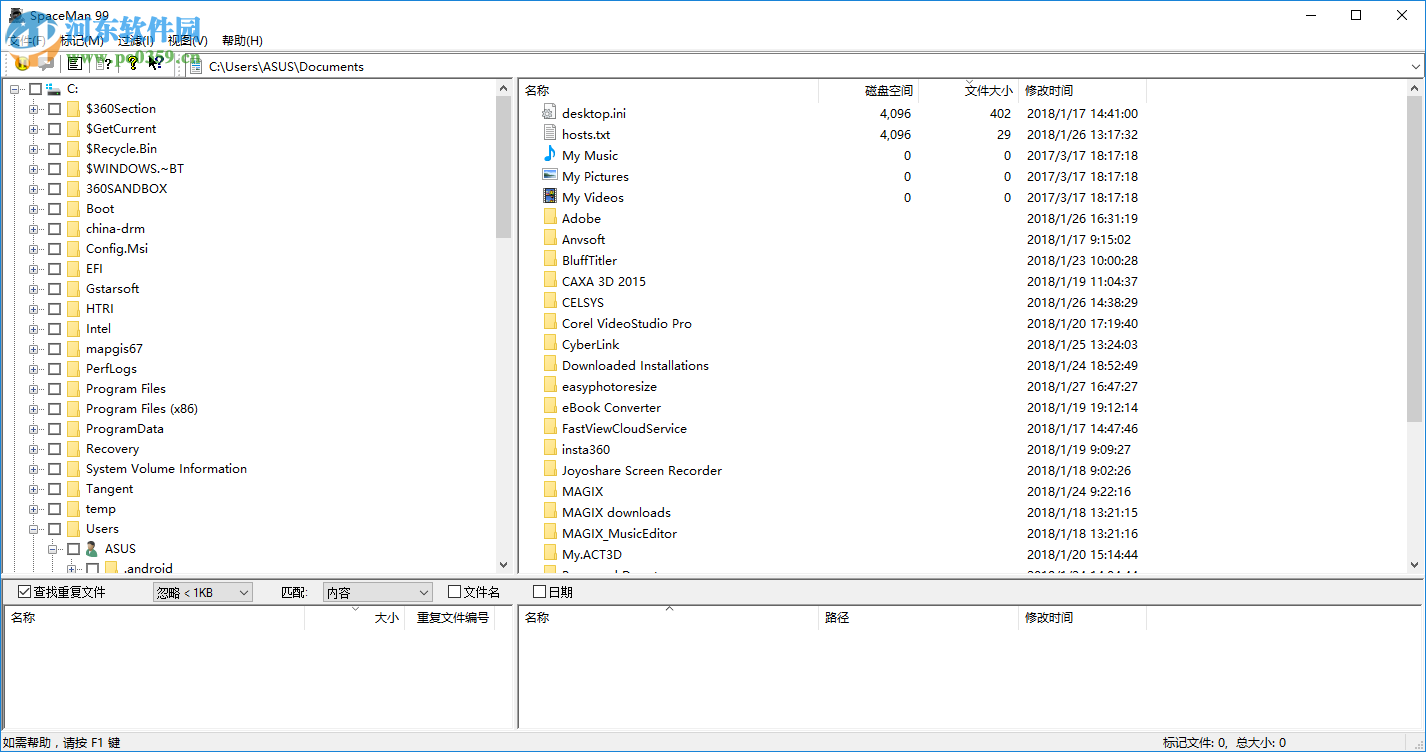The width and height of the screenshot is (1426, 752).
Task: Sort files by 修改时间 column header
Action: coord(1049,91)
